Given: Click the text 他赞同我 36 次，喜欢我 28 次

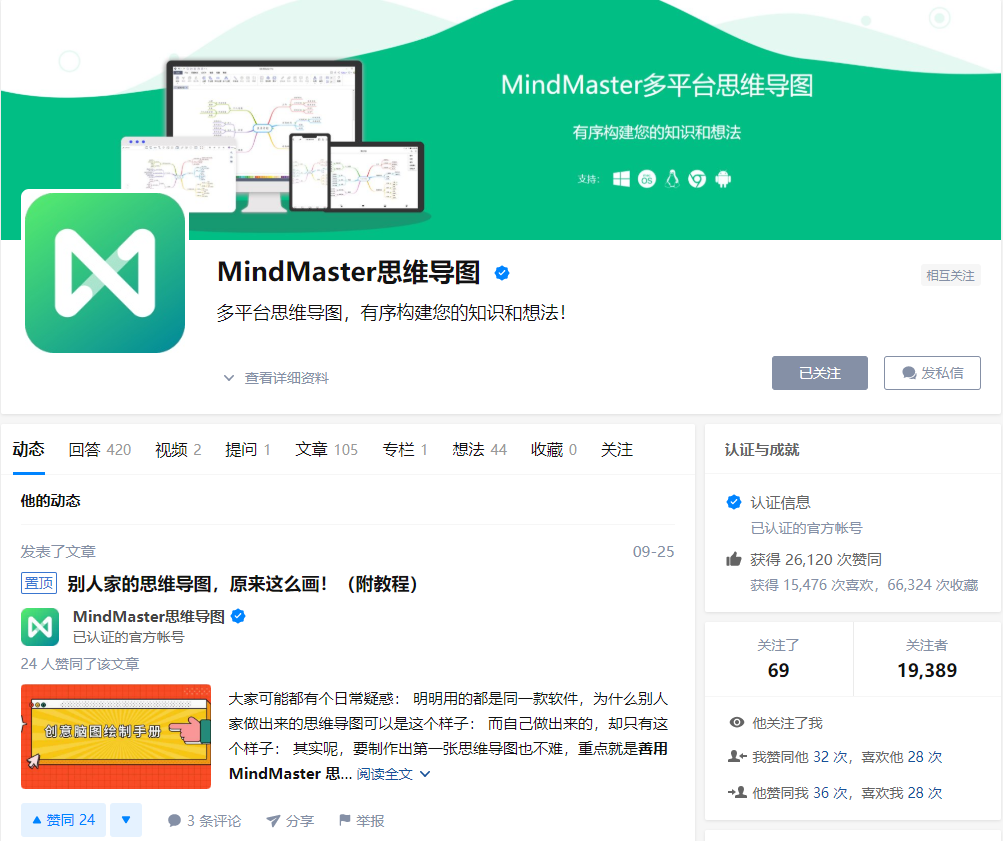Looking at the screenshot, I should pyautogui.click(x=848, y=793).
